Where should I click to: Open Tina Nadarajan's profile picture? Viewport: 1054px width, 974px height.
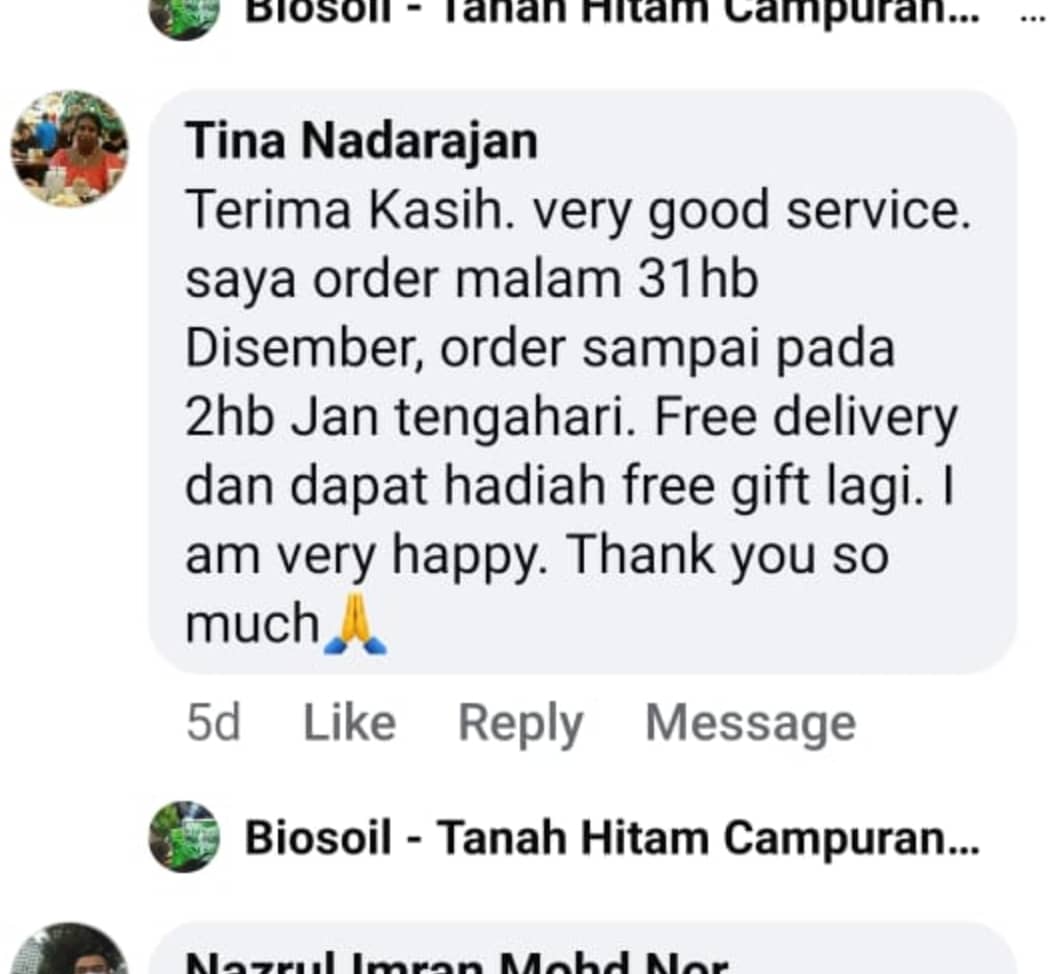click(69, 148)
